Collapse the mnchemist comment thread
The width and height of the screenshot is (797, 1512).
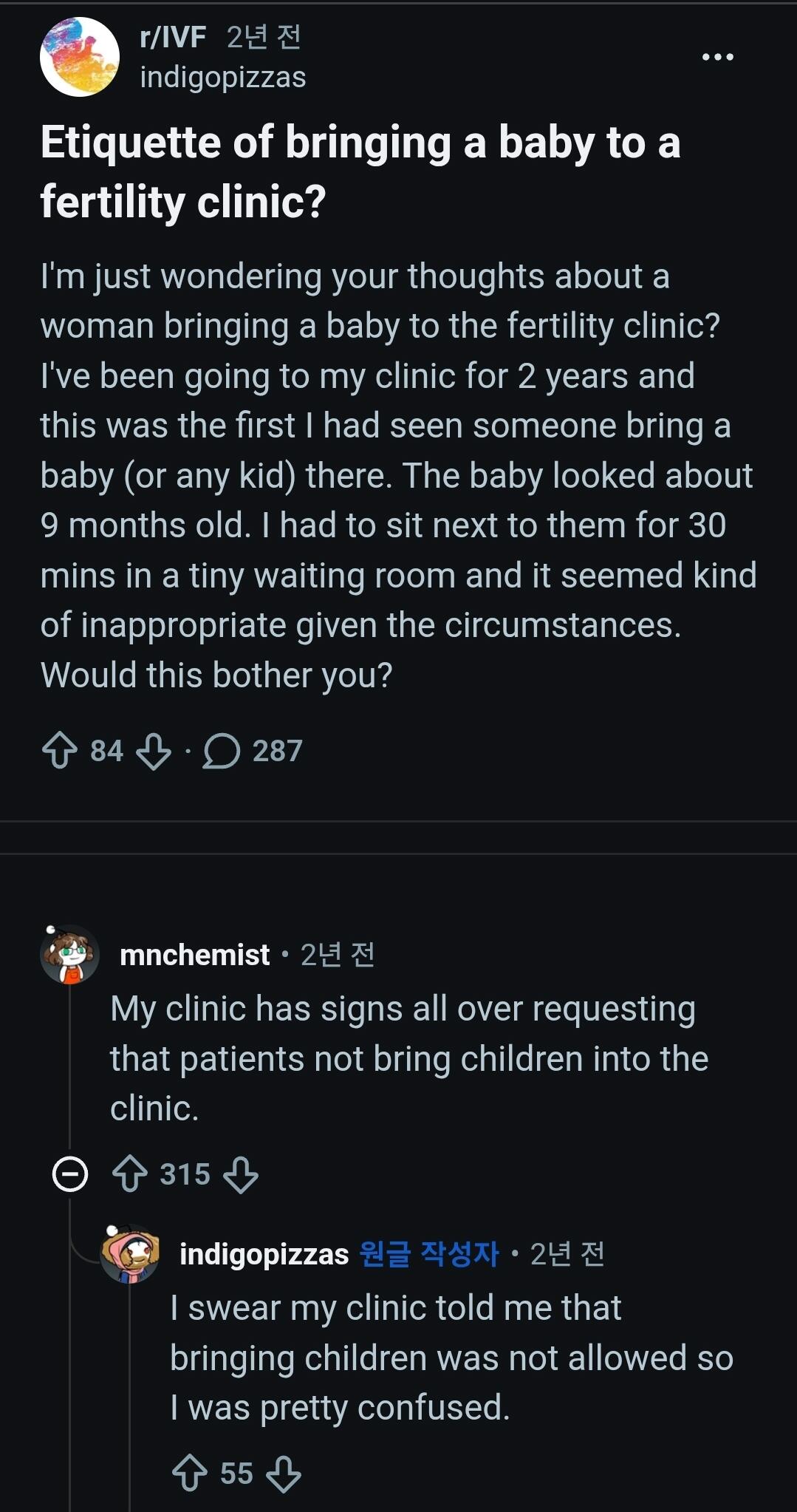pyautogui.click(x=70, y=1174)
